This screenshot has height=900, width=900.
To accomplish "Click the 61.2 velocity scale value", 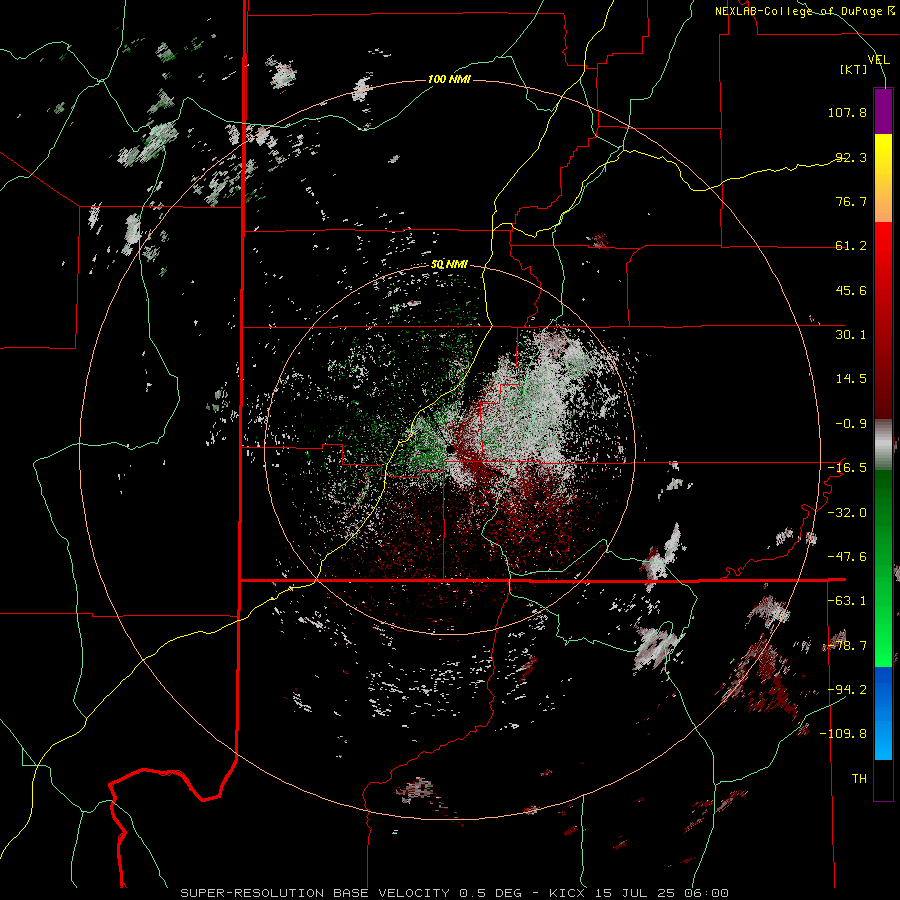I will 851,246.
